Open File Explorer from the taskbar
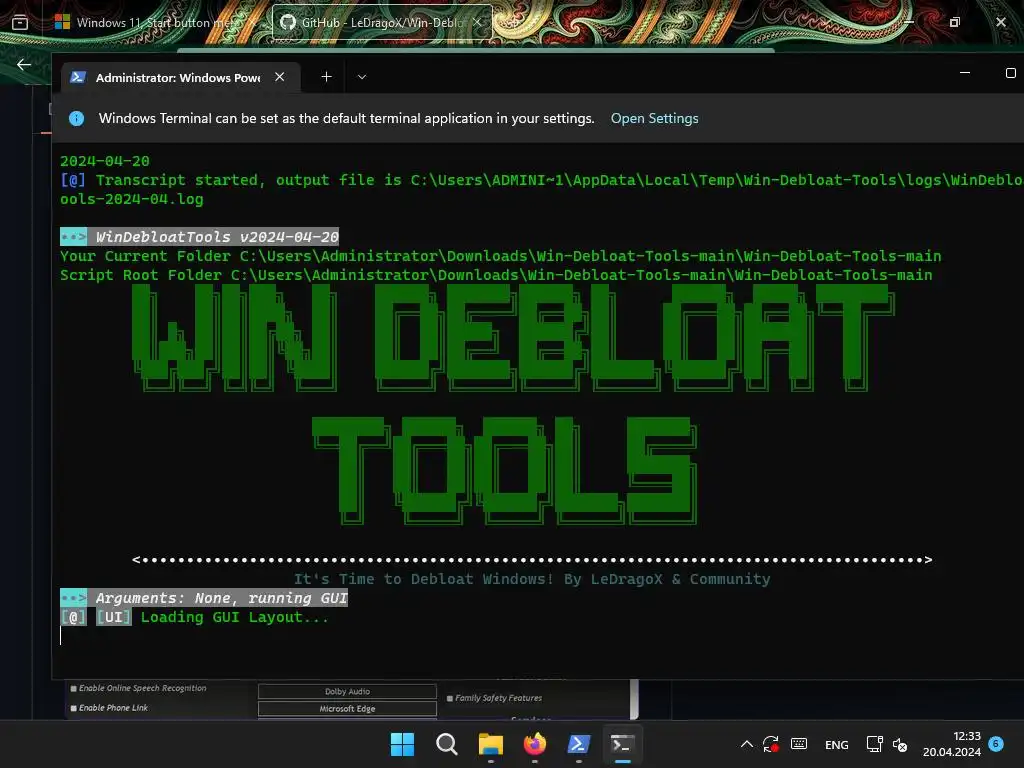 490,744
